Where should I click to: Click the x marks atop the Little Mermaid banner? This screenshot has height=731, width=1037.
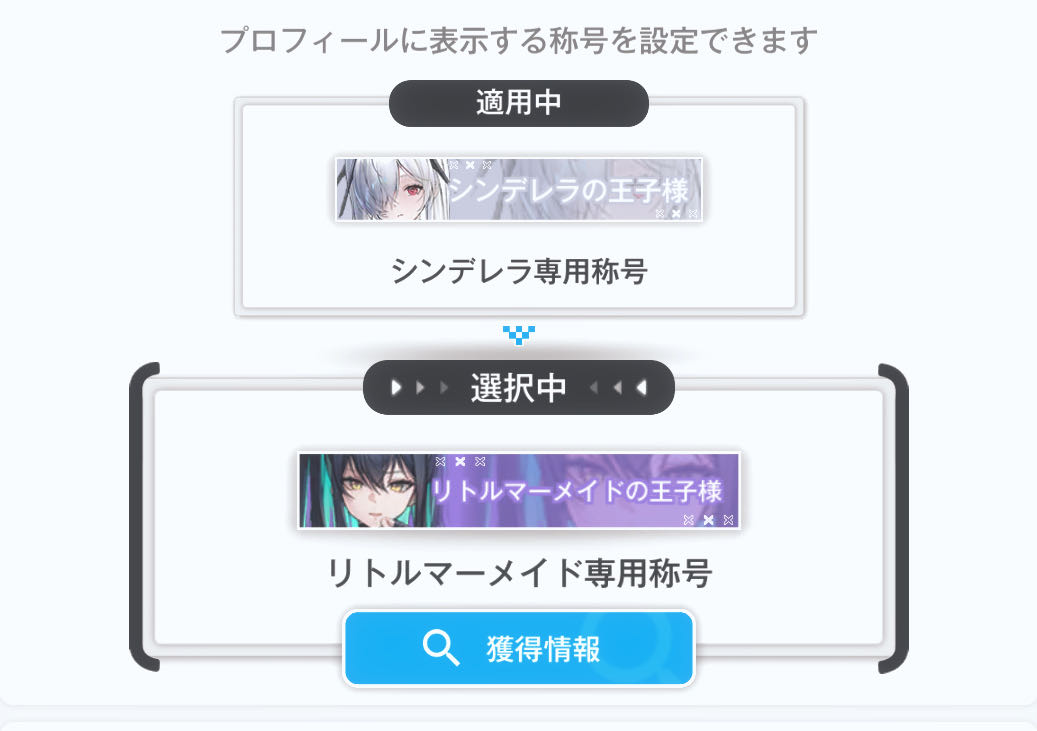click(x=460, y=461)
